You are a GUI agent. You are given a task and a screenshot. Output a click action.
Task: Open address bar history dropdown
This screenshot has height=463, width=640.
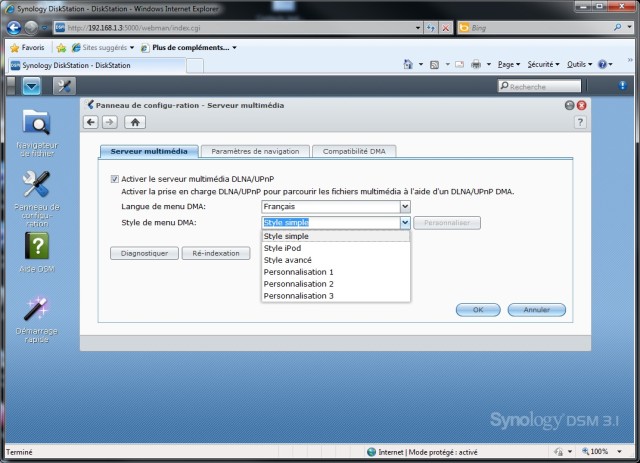pyautogui.click(x=418, y=28)
